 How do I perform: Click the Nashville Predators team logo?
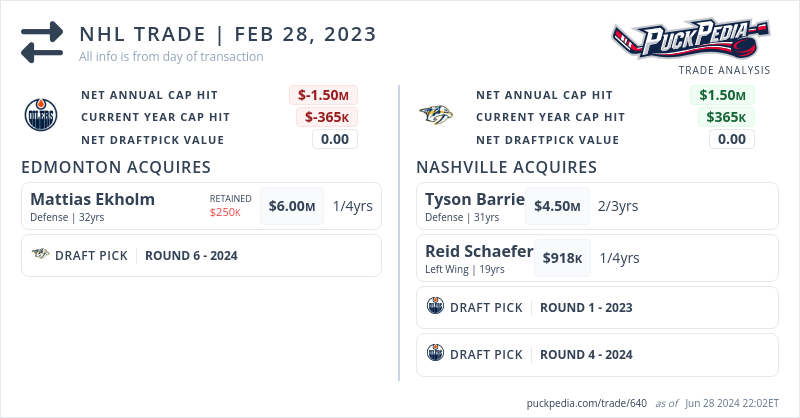click(x=436, y=116)
